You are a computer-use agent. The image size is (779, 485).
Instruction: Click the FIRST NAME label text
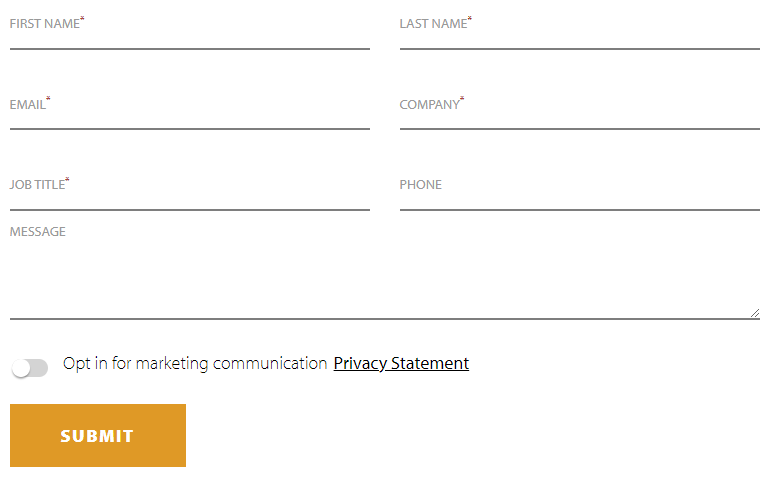pos(44,24)
